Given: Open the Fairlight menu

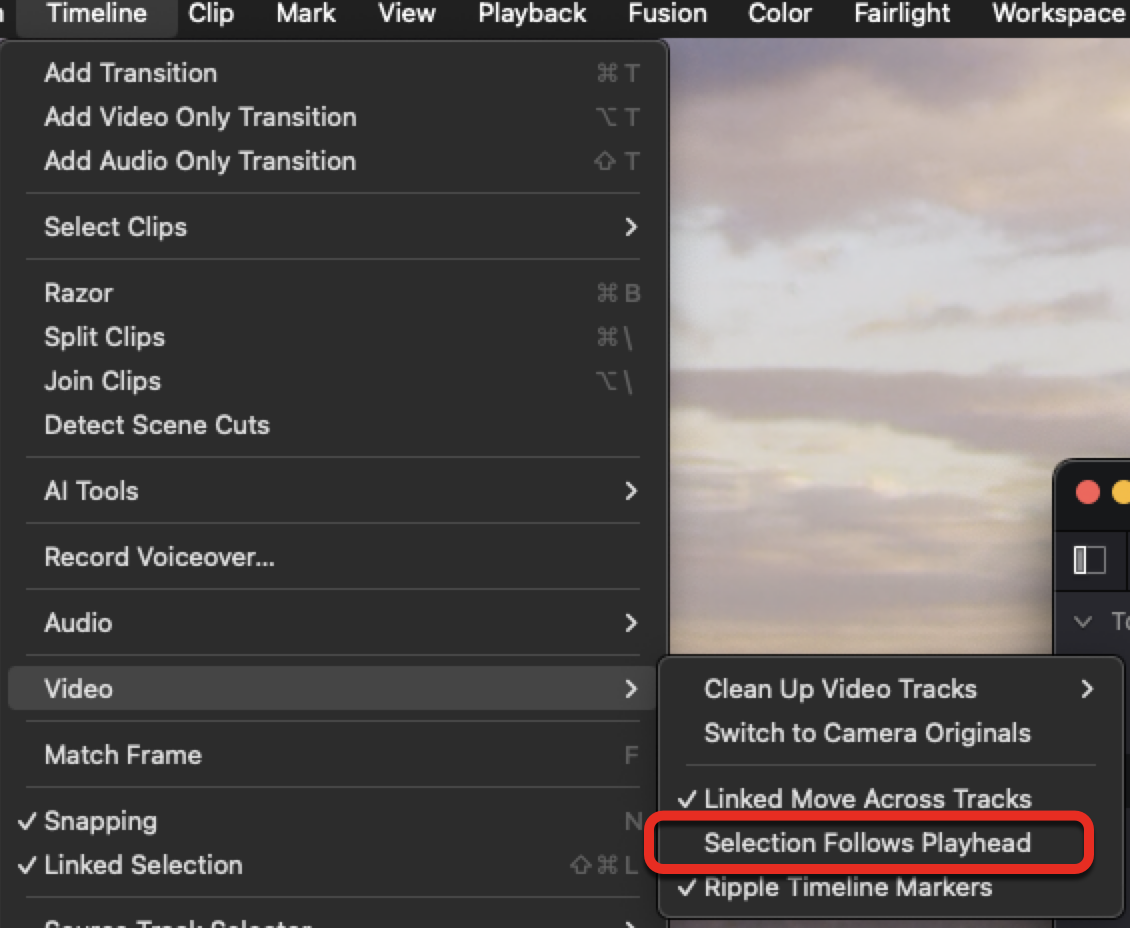Looking at the screenshot, I should (902, 14).
